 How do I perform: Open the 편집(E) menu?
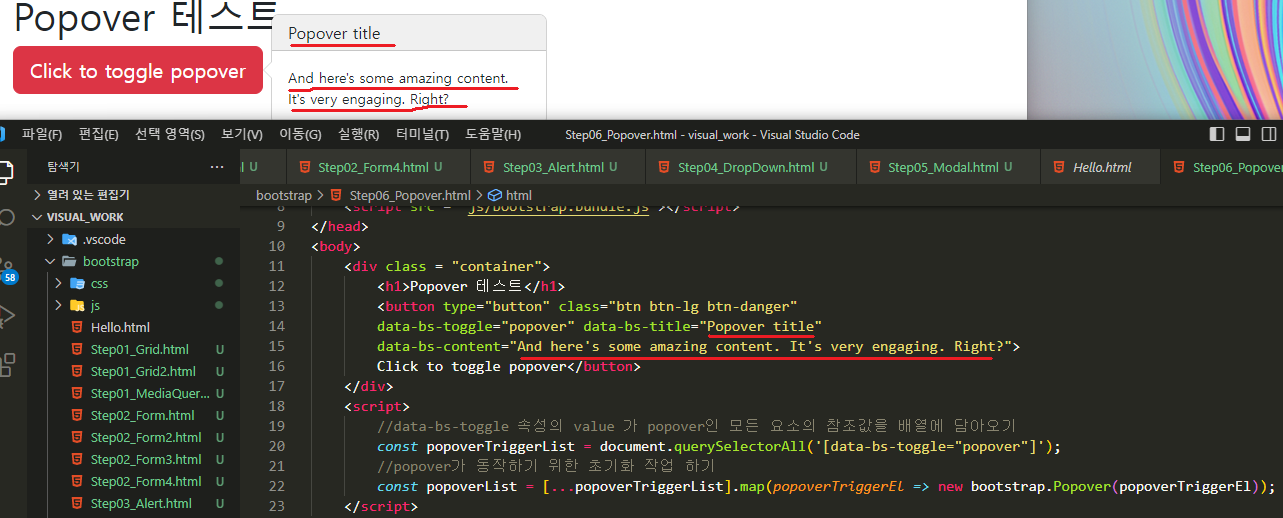[x=98, y=134]
